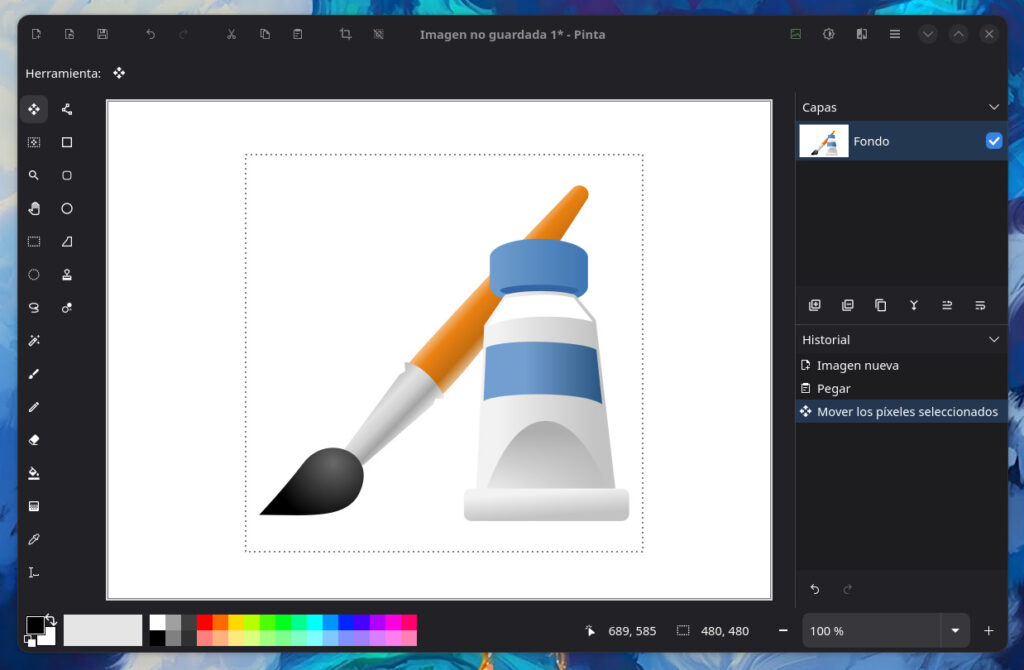1024x670 pixels.
Task: Merge the layer down using the Y icon
Action: (x=913, y=305)
